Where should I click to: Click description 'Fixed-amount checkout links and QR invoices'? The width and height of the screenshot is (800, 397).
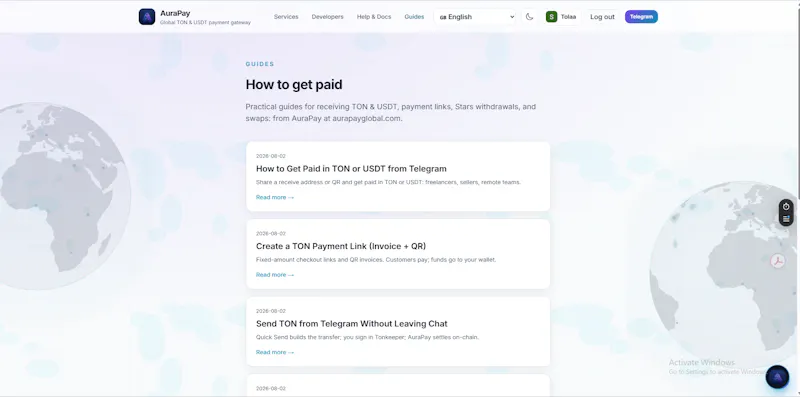(376, 260)
